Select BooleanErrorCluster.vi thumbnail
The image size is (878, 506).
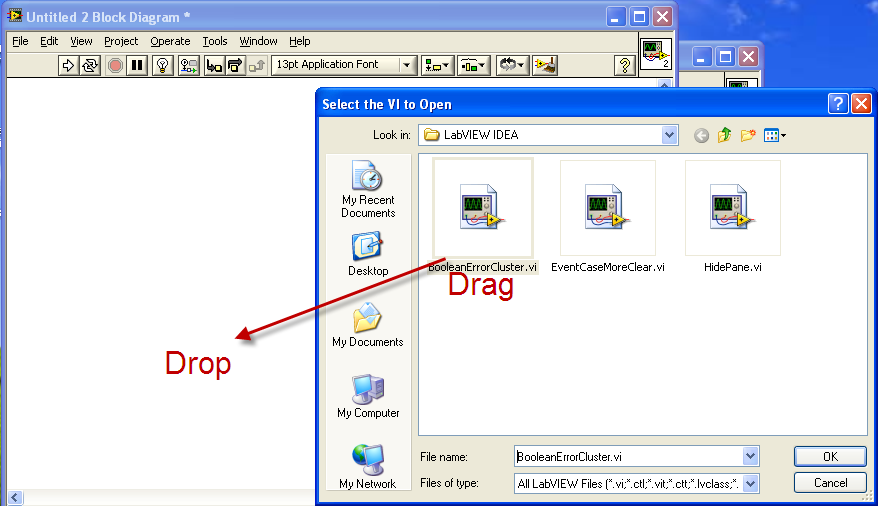[x=483, y=208]
